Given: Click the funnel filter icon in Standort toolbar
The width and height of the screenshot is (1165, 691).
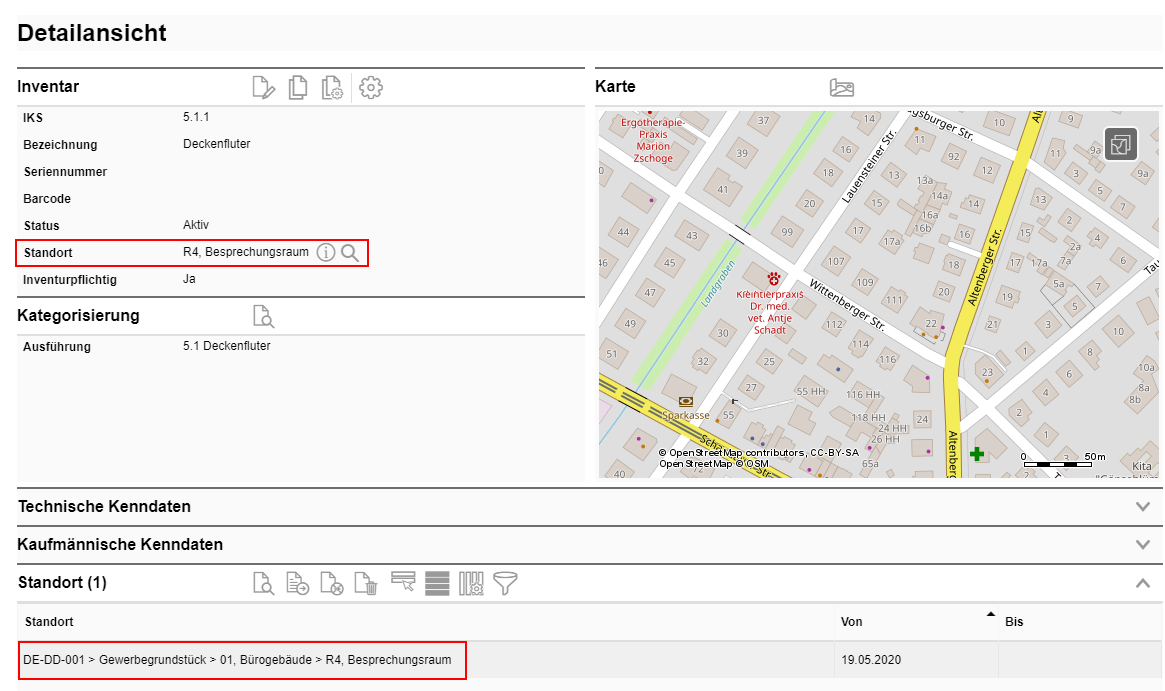Looking at the screenshot, I should (505, 583).
